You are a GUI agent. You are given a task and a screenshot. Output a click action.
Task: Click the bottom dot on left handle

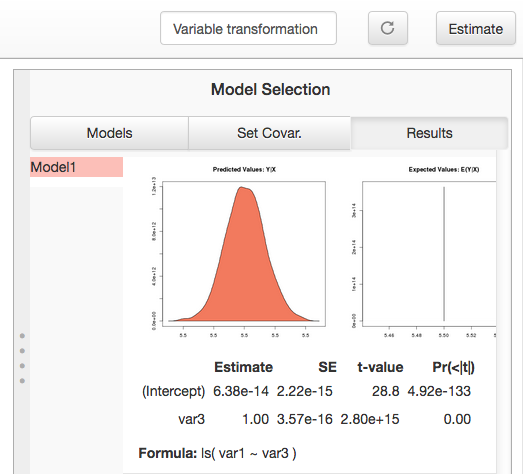coord(22,381)
